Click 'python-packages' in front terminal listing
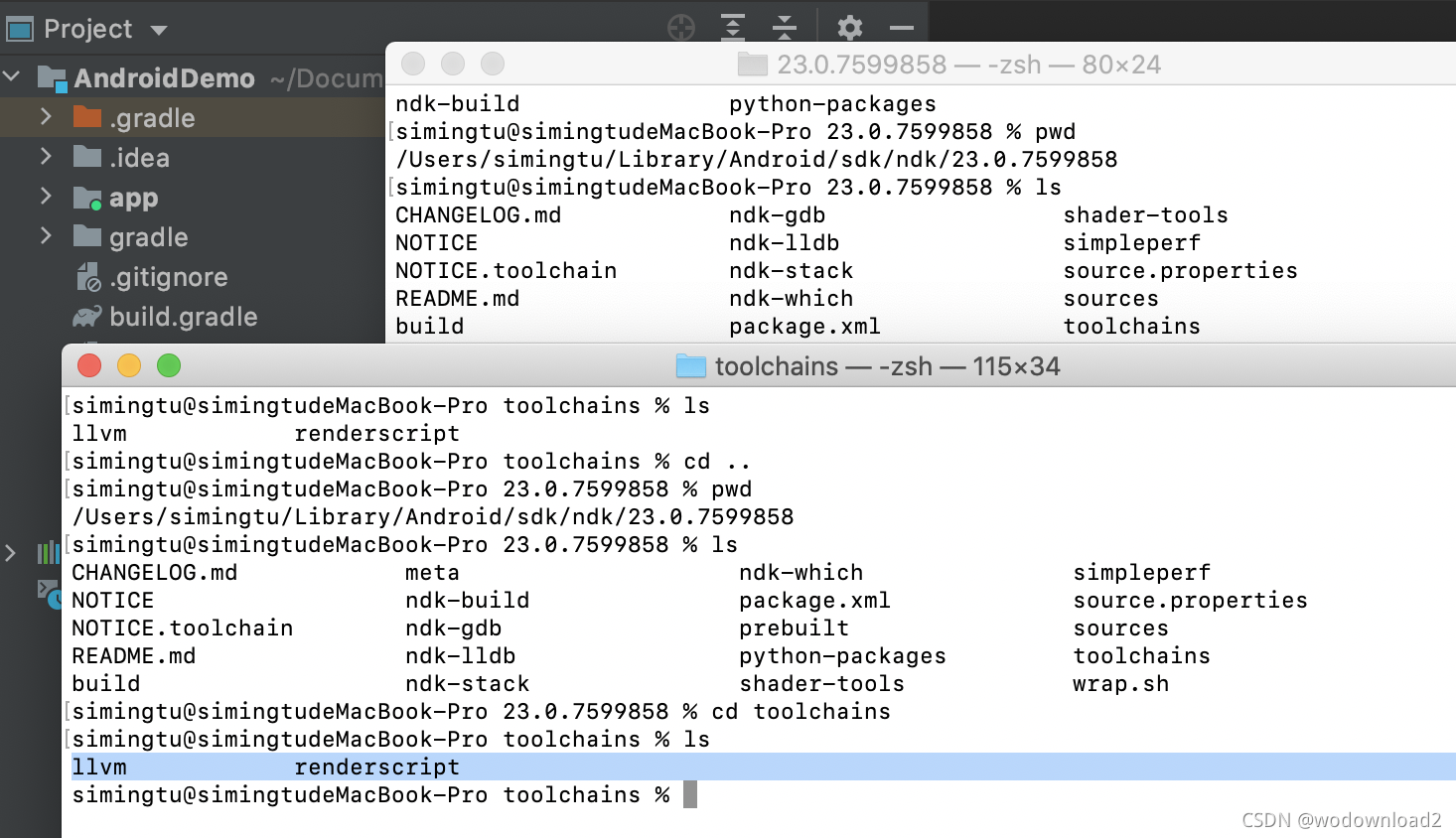This screenshot has height=838, width=1456. [843, 655]
